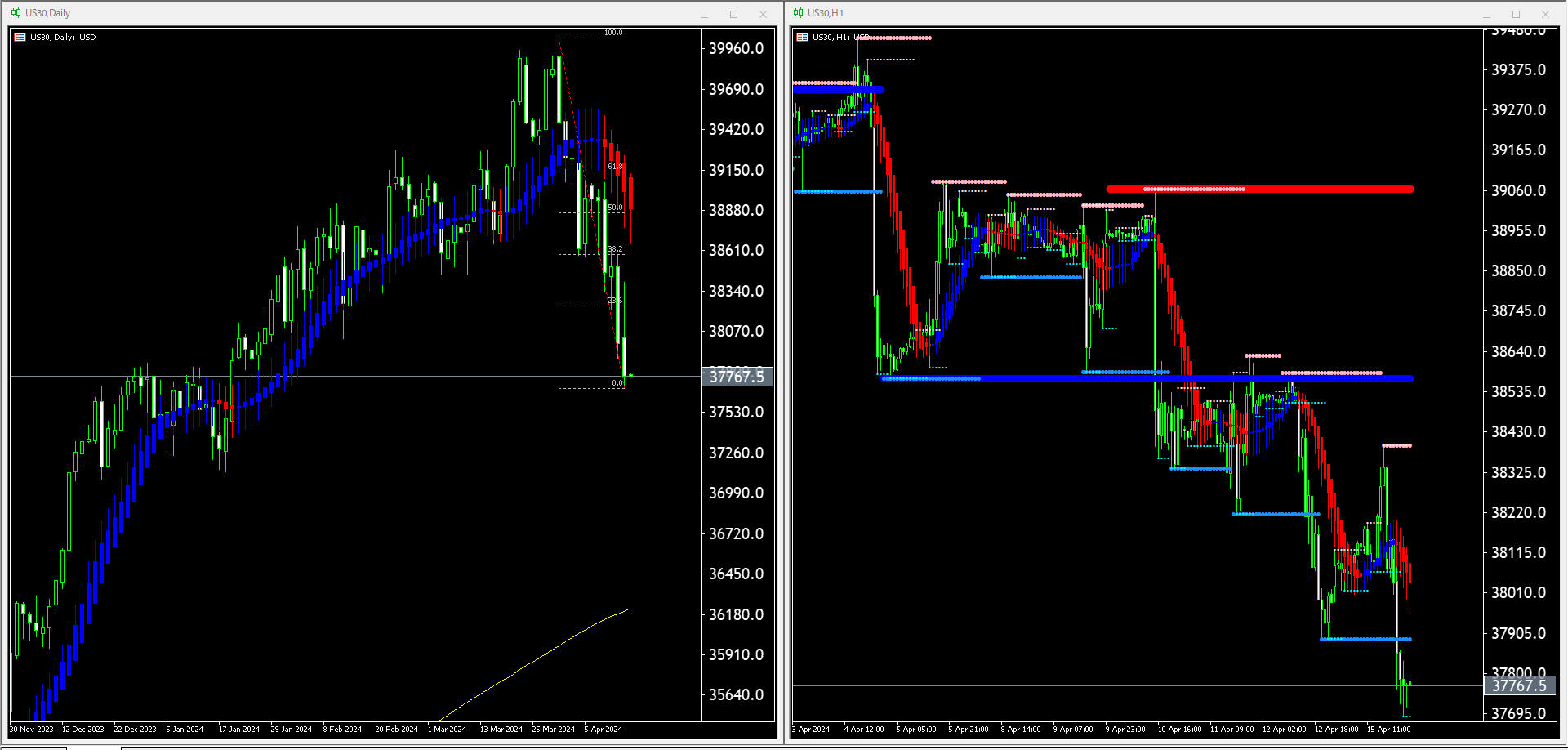Select the thick red resistance line in H1 chart
The width and height of the screenshot is (1568, 750).
coord(1260,189)
